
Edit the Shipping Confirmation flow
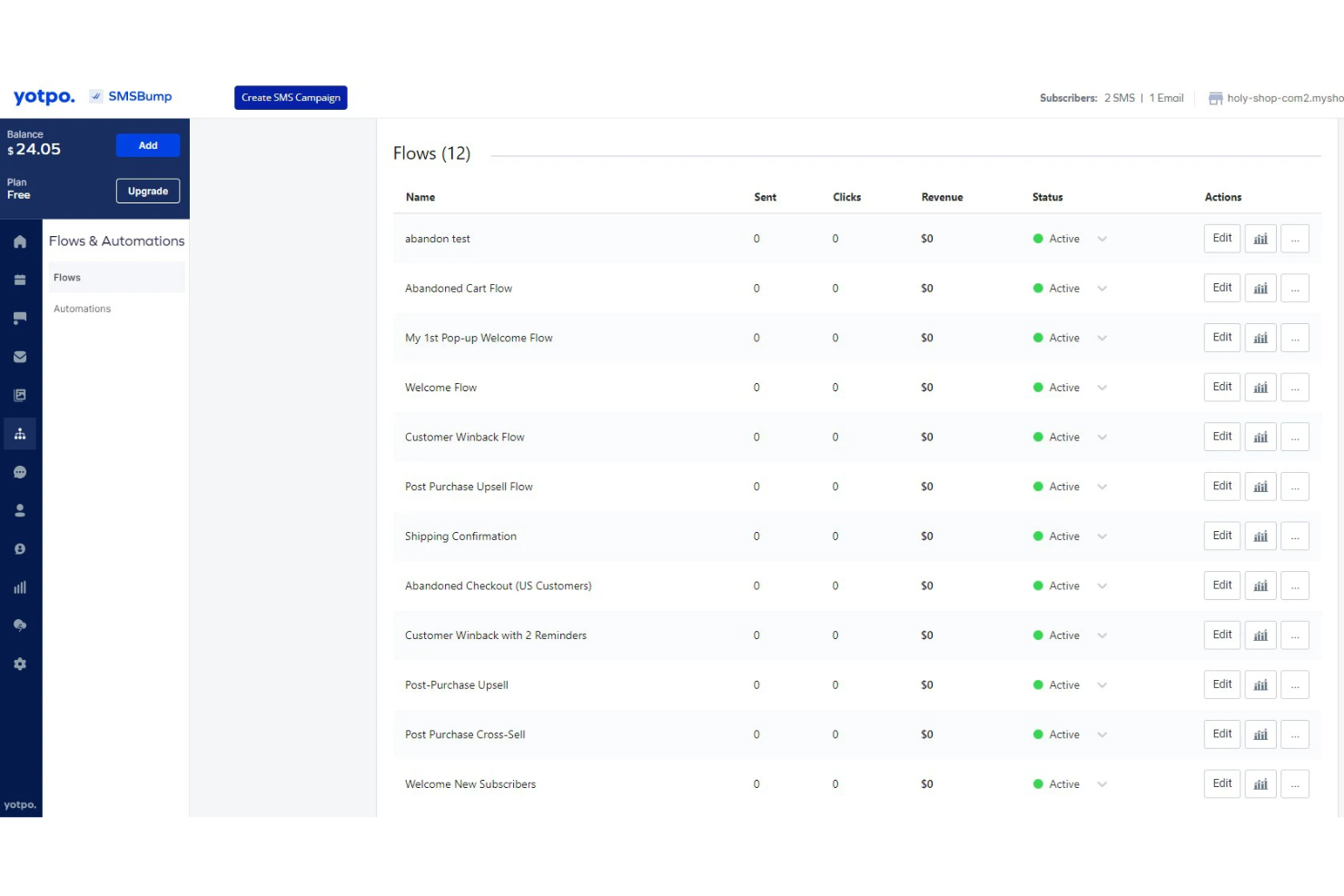point(1220,536)
